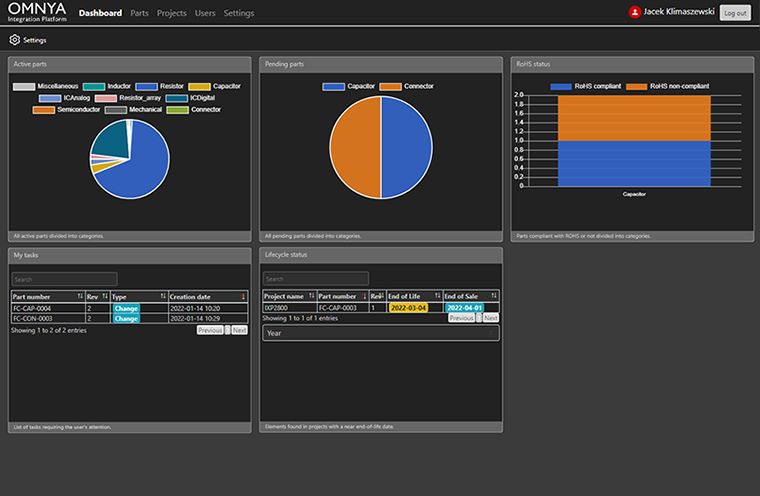Click the Settings gear icon below logo
Image resolution: width=760 pixels, height=496 pixels.
pos(15,40)
